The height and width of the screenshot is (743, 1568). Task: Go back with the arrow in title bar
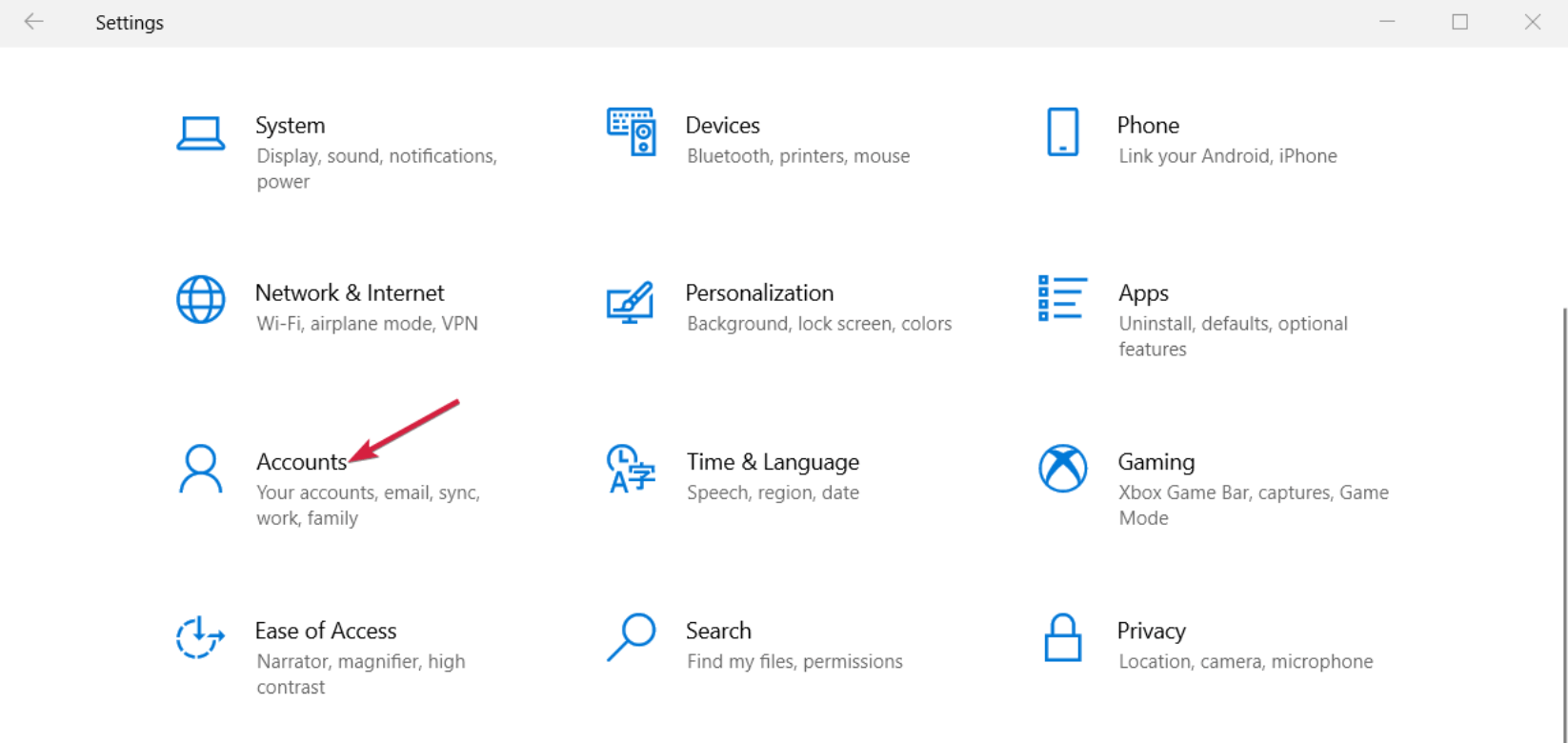pyautogui.click(x=33, y=22)
